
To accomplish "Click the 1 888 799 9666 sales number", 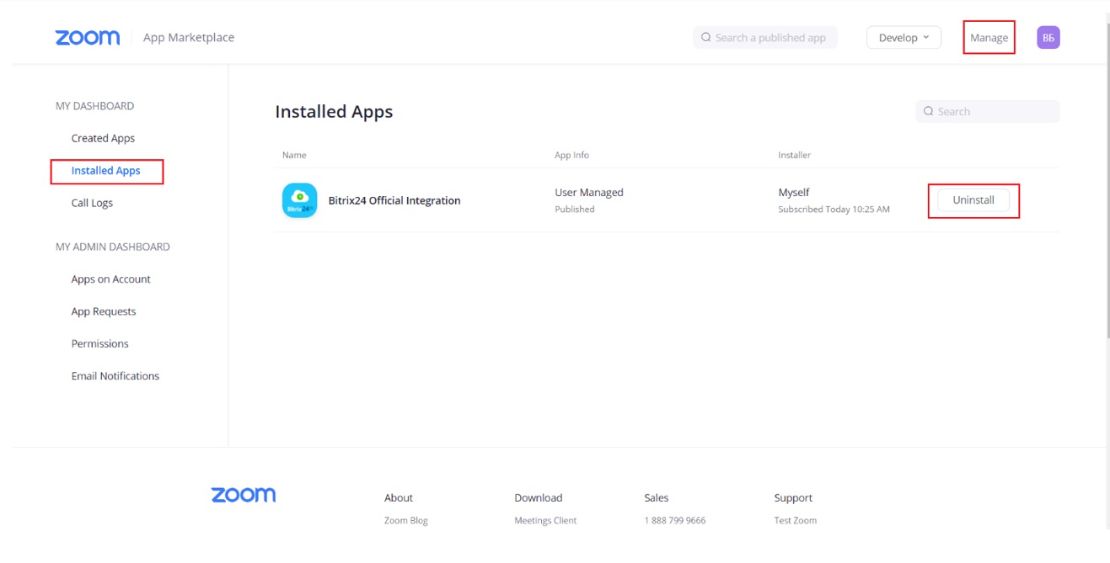I will [x=675, y=521].
